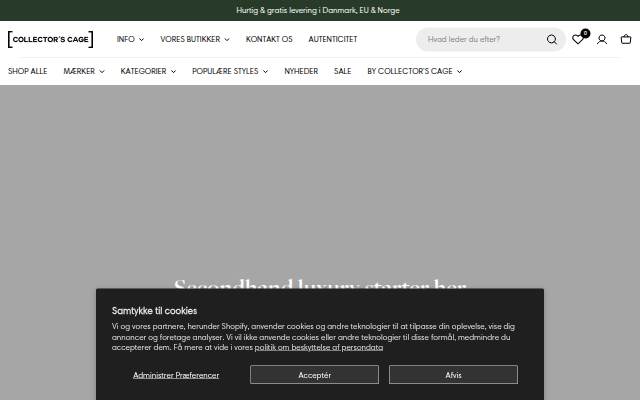Screen dimensions: 640x400
Task: Expand the POPULÆRE STYLES dropdown
Action: point(230,71)
